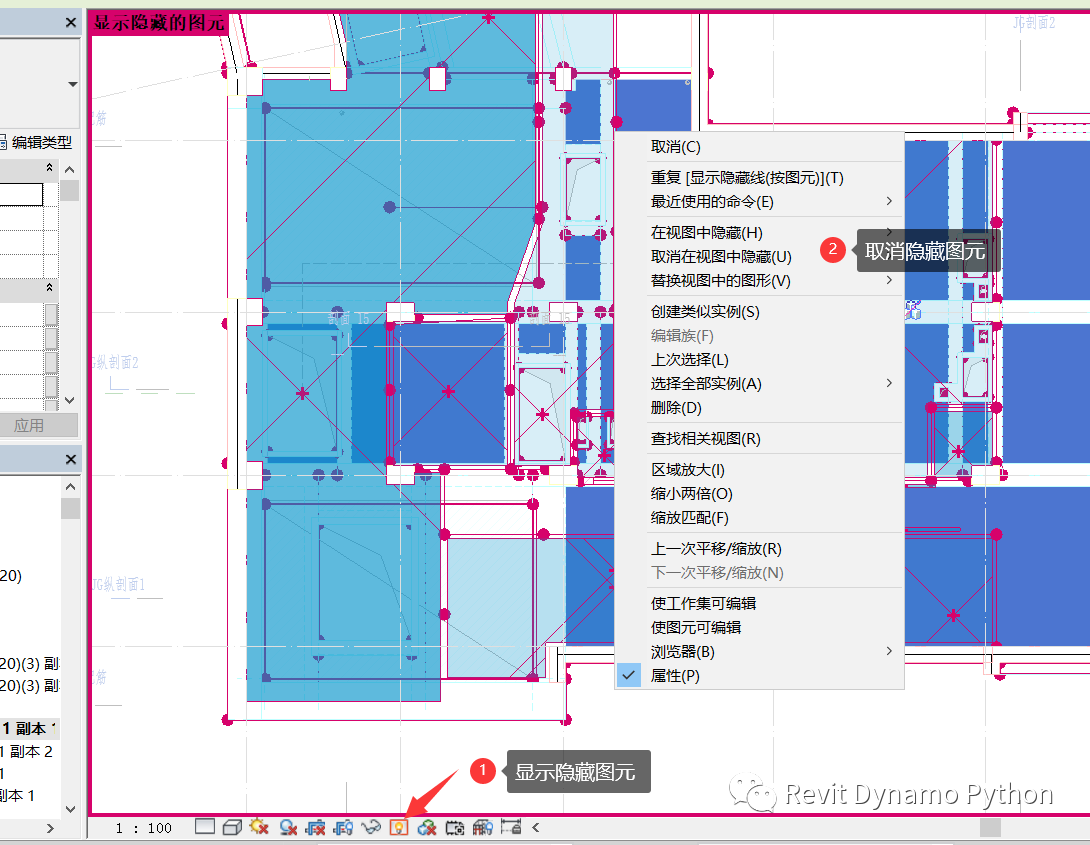Open Visual Style cube icon
The height and width of the screenshot is (845, 1090).
click(x=232, y=827)
